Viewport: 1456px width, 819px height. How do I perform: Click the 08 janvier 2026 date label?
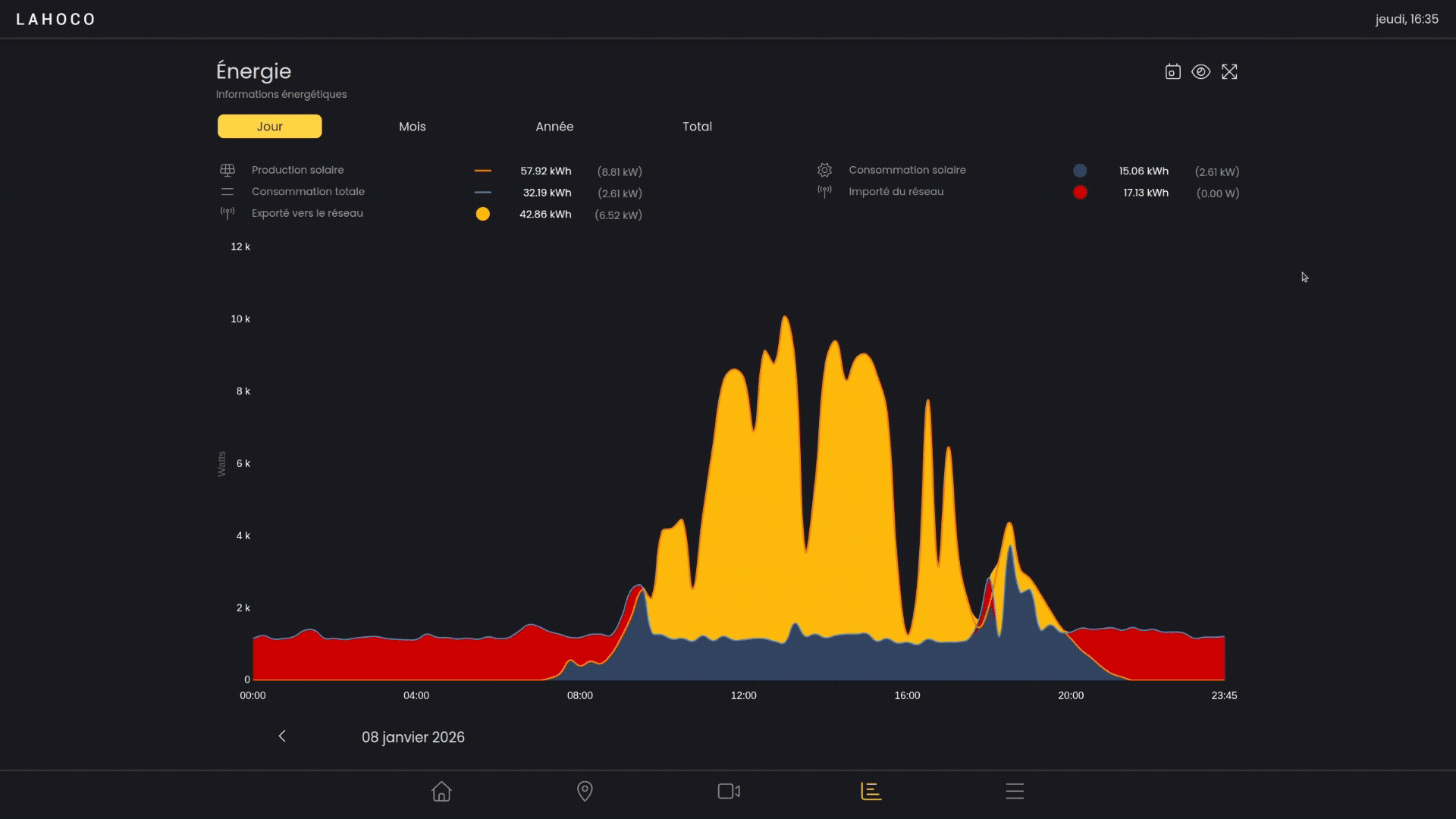click(x=413, y=737)
